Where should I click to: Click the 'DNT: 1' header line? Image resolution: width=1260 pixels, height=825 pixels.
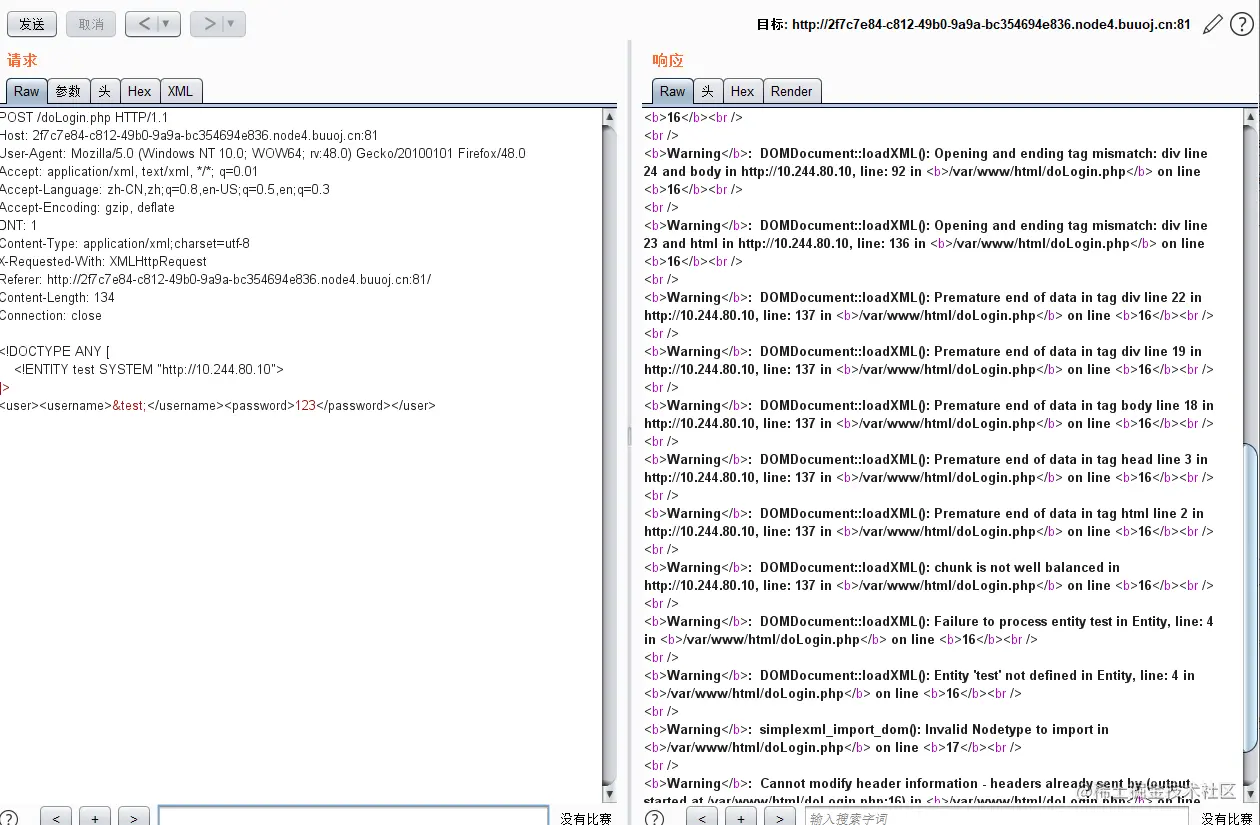[19, 225]
